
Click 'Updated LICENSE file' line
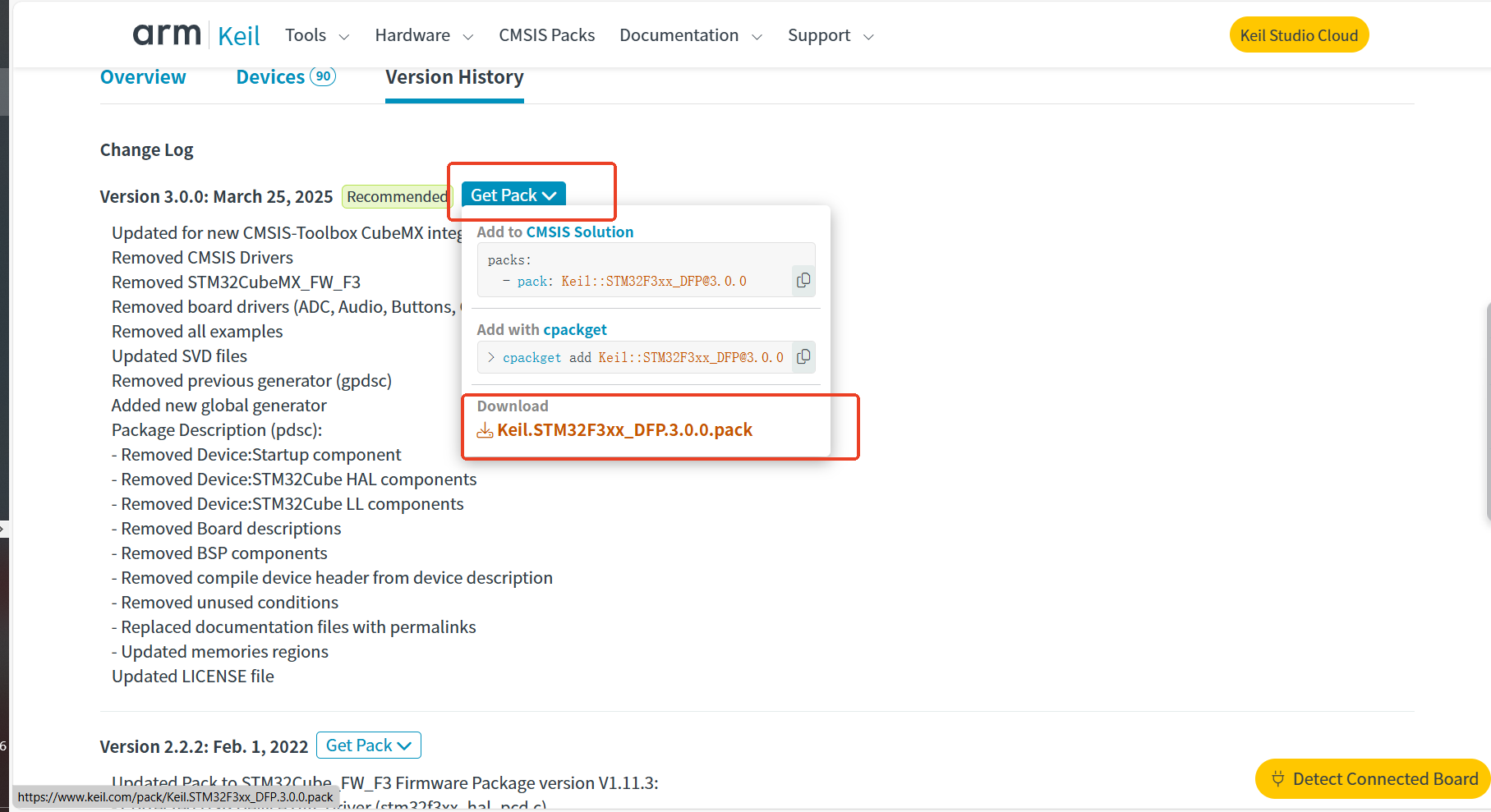click(x=193, y=677)
